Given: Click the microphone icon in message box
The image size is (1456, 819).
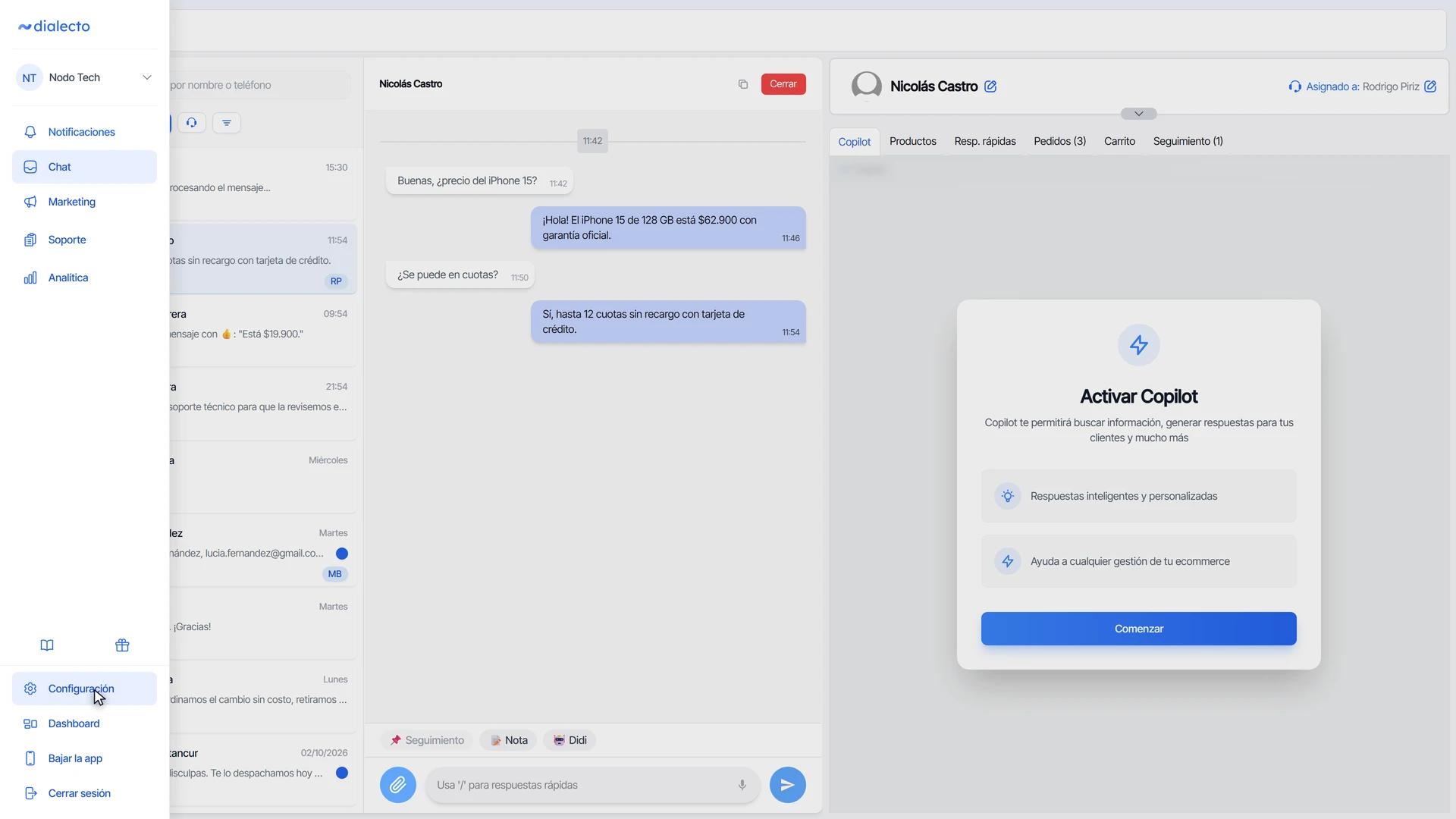Looking at the screenshot, I should pyautogui.click(x=742, y=785).
